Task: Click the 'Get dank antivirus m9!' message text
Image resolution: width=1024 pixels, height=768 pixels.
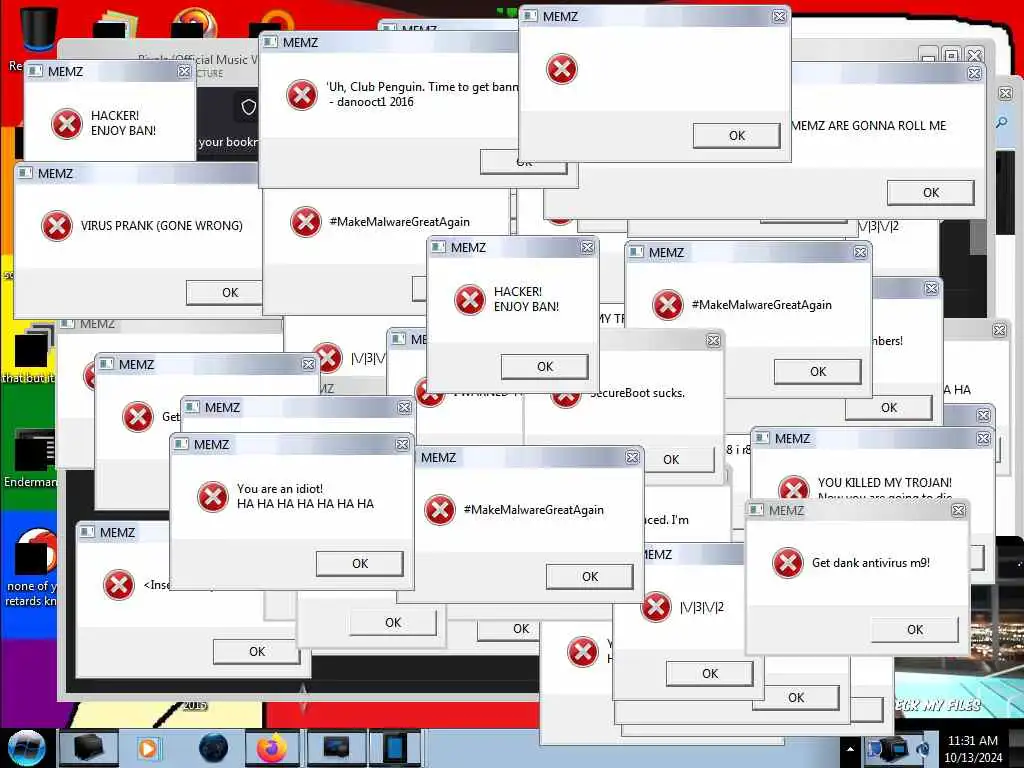Action: (x=871, y=563)
